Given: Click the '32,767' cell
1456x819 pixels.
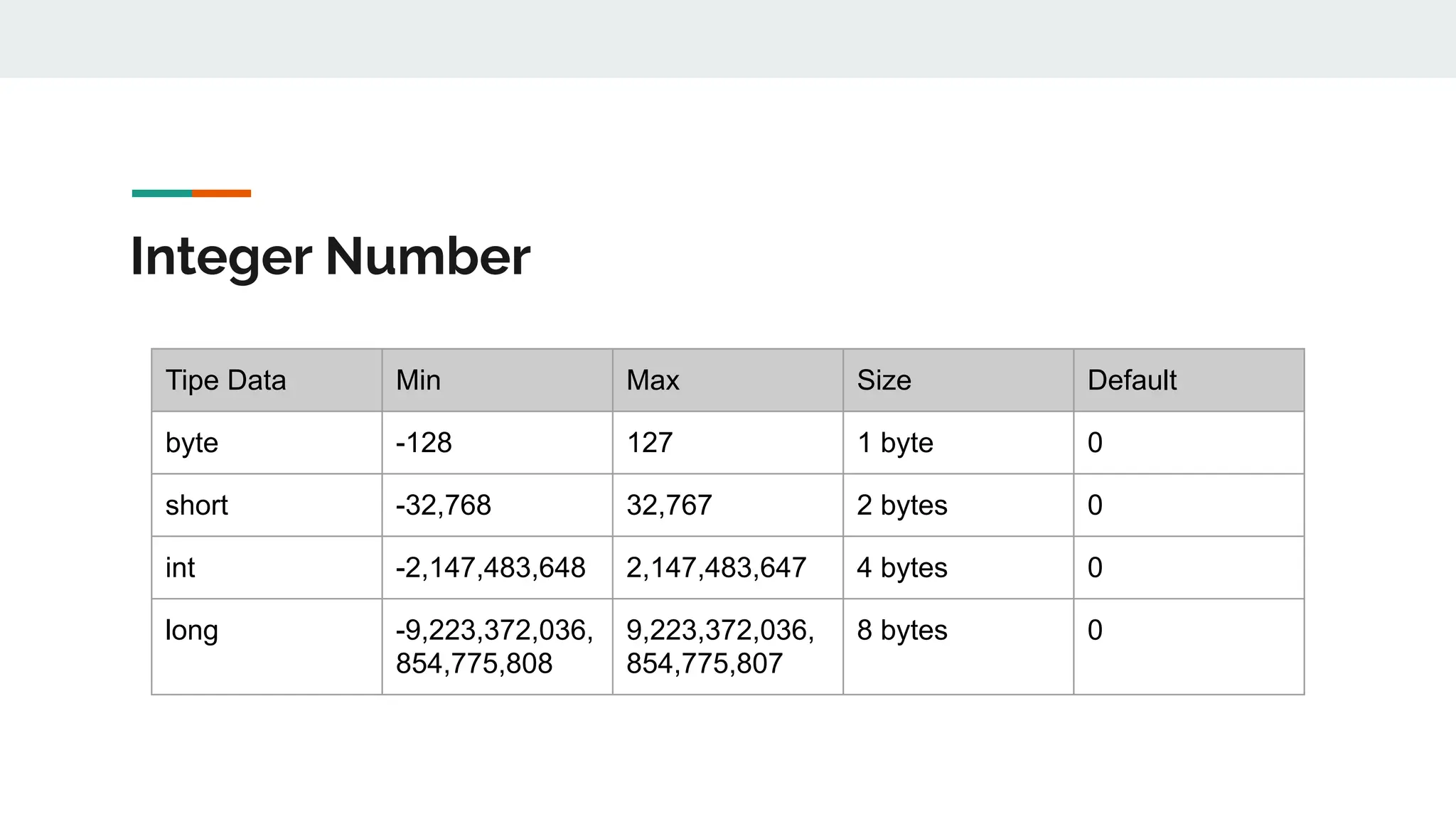Looking at the screenshot, I should click(x=727, y=505).
